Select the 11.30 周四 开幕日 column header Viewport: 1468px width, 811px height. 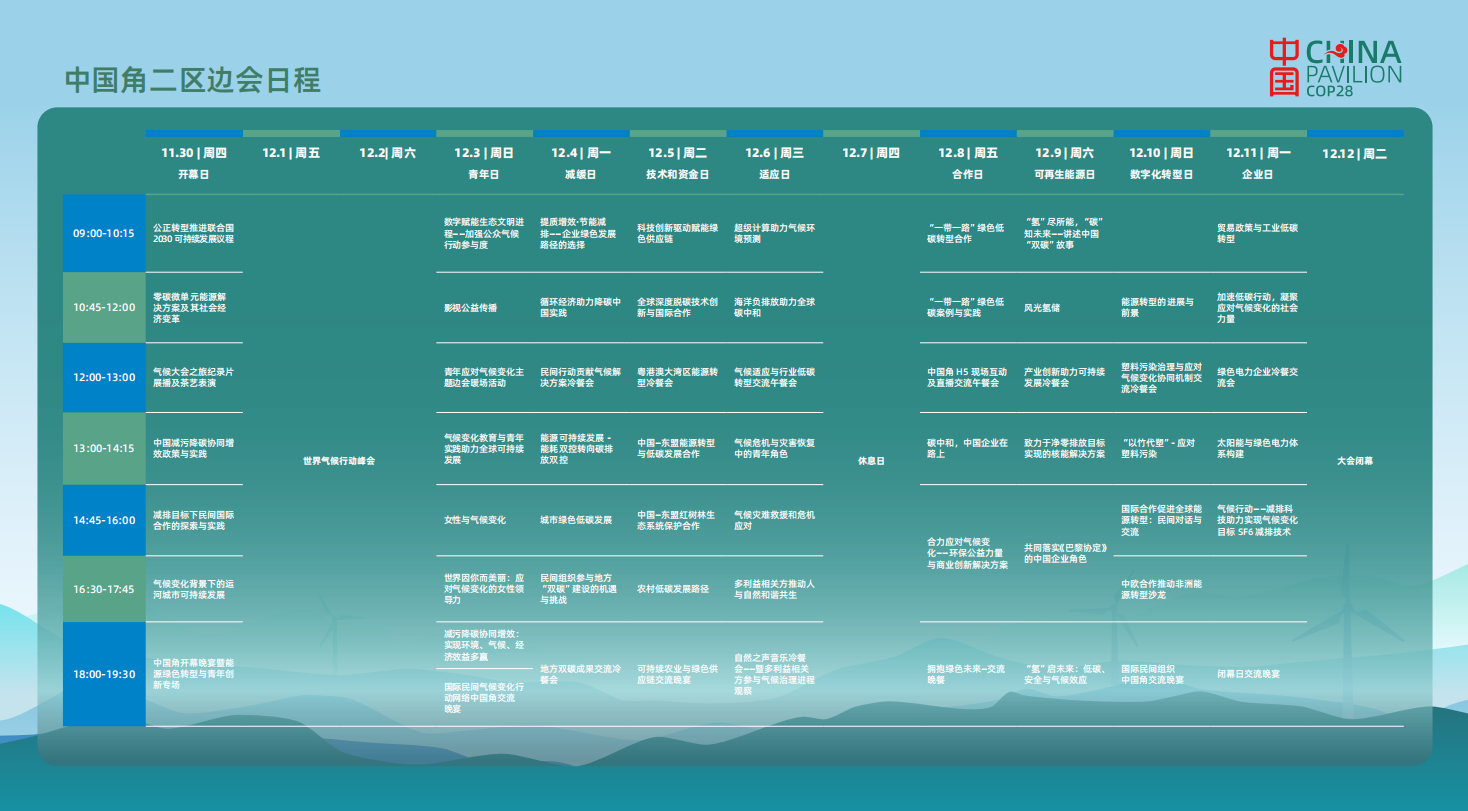pyautogui.click(x=194, y=162)
